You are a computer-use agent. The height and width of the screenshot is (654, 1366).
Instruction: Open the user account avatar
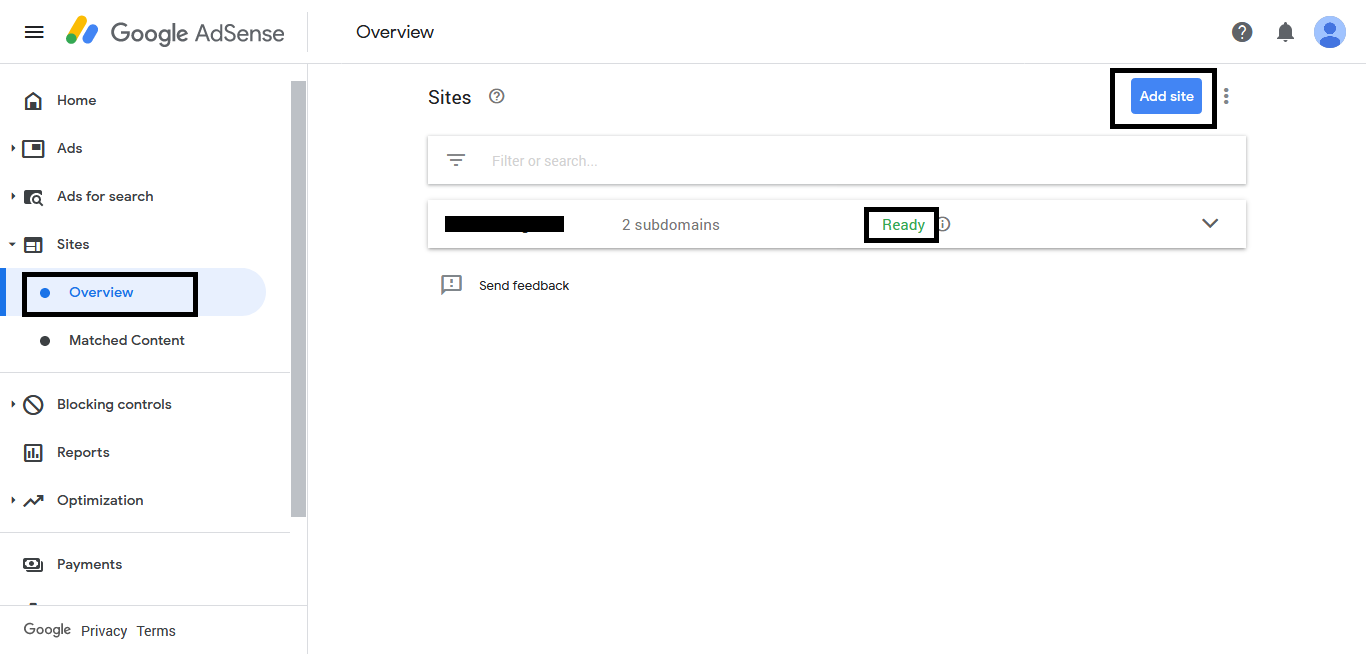pos(1329,32)
